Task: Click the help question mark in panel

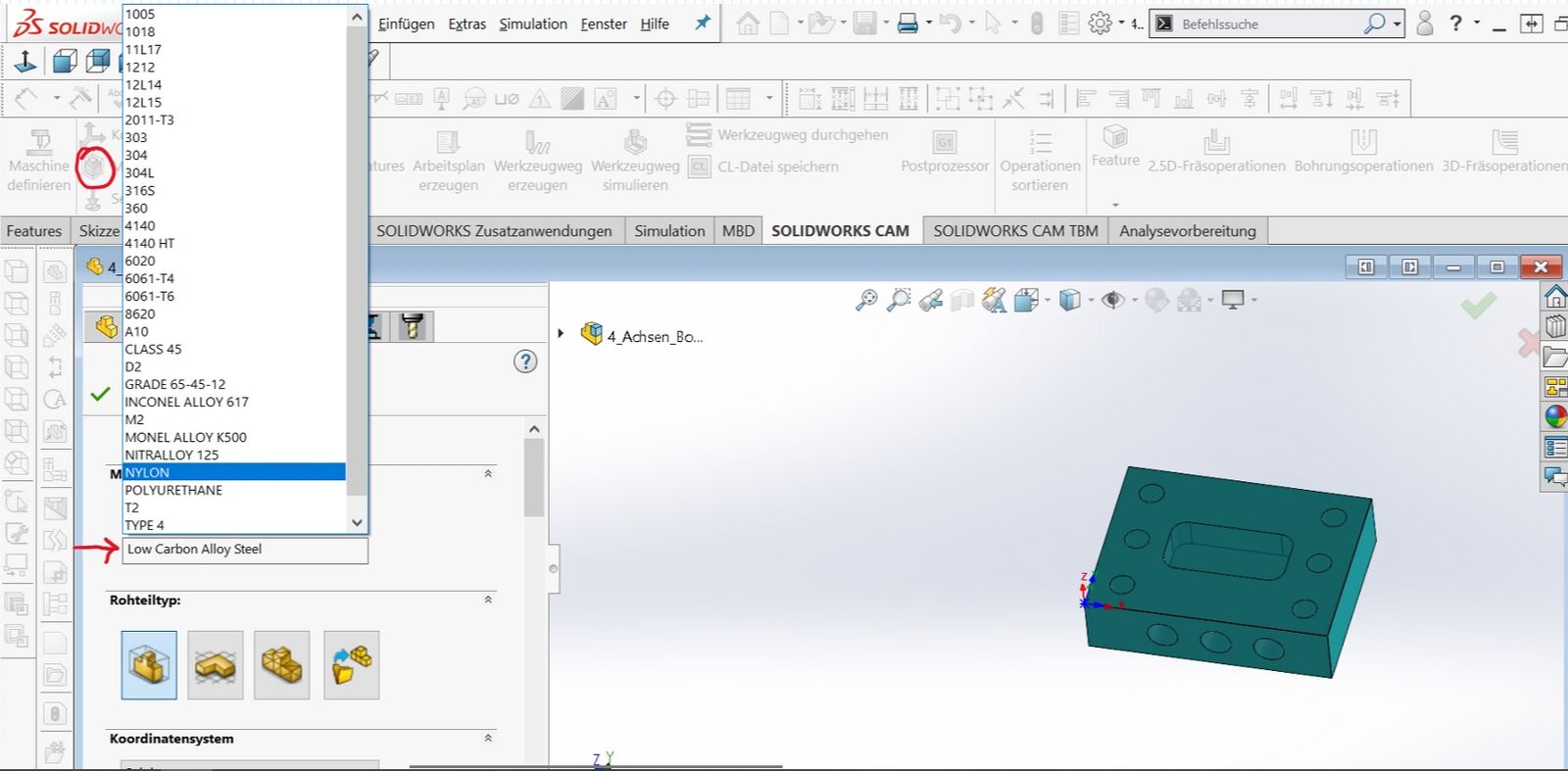Action: pos(525,361)
